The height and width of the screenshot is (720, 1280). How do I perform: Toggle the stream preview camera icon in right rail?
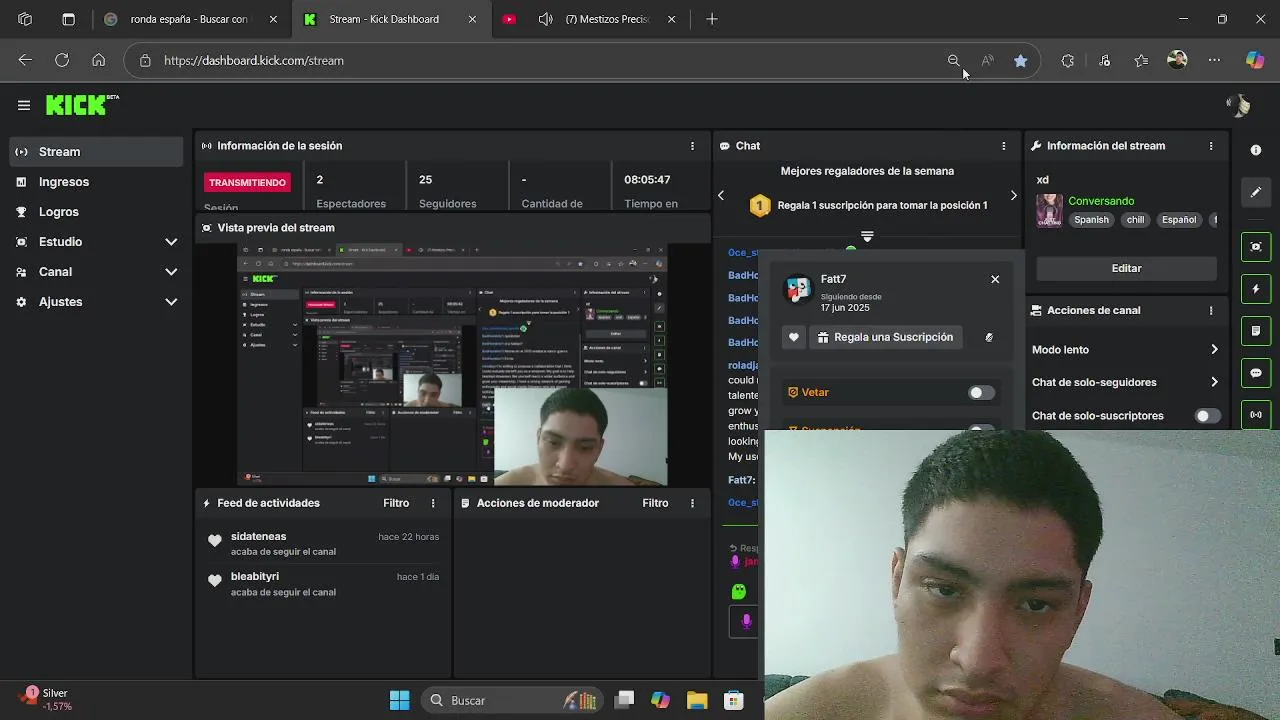pos(1256,247)
